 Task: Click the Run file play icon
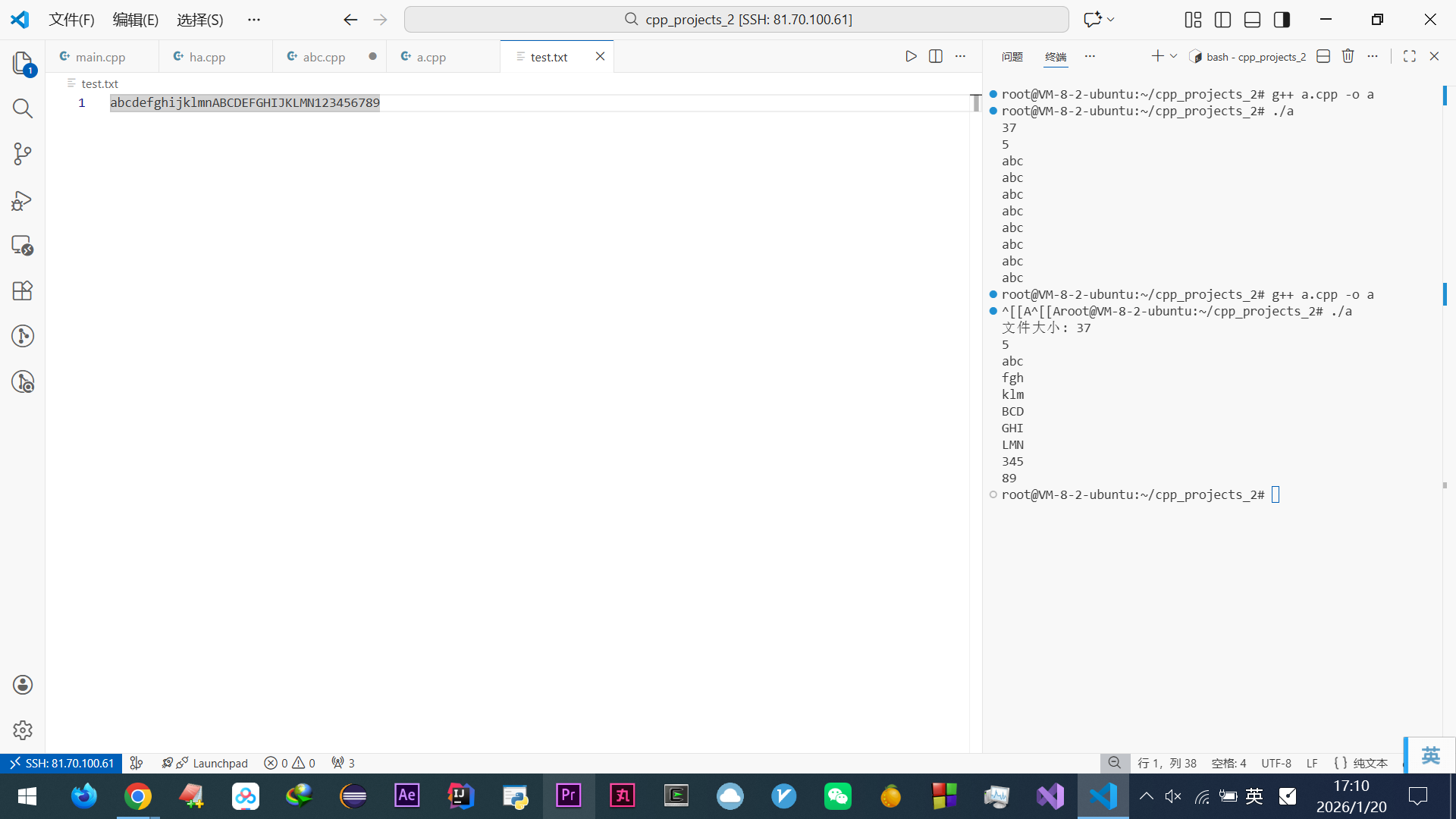[911, 56]
